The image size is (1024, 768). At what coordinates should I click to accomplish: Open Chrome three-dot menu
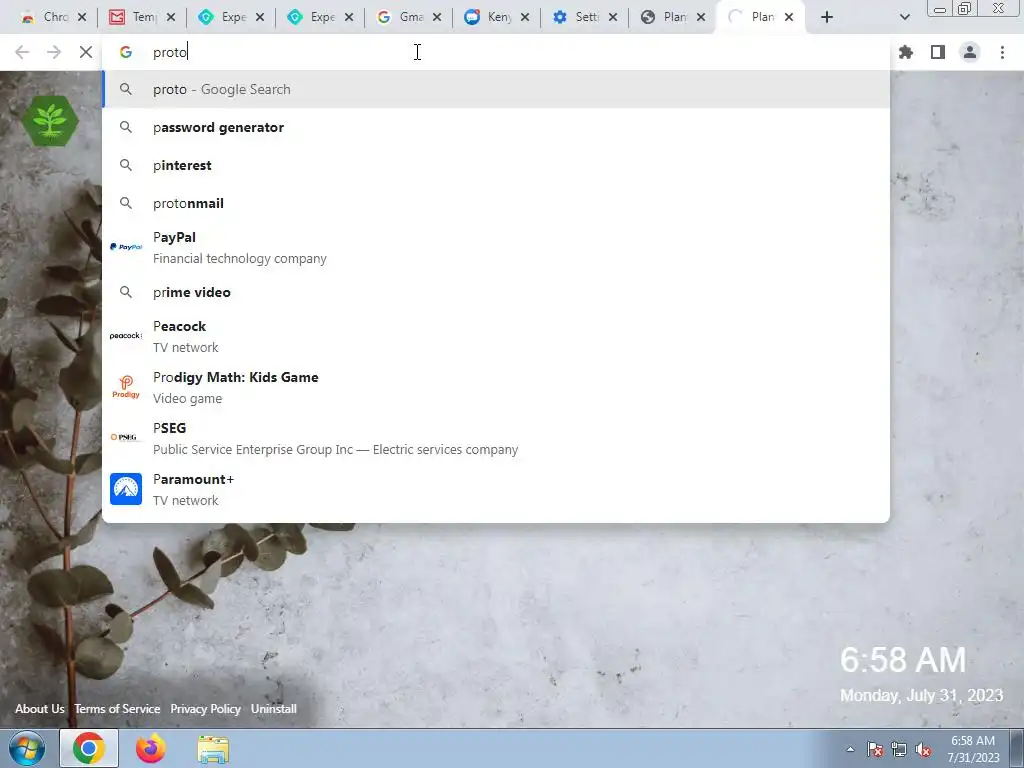click(x=1002, y=52)
